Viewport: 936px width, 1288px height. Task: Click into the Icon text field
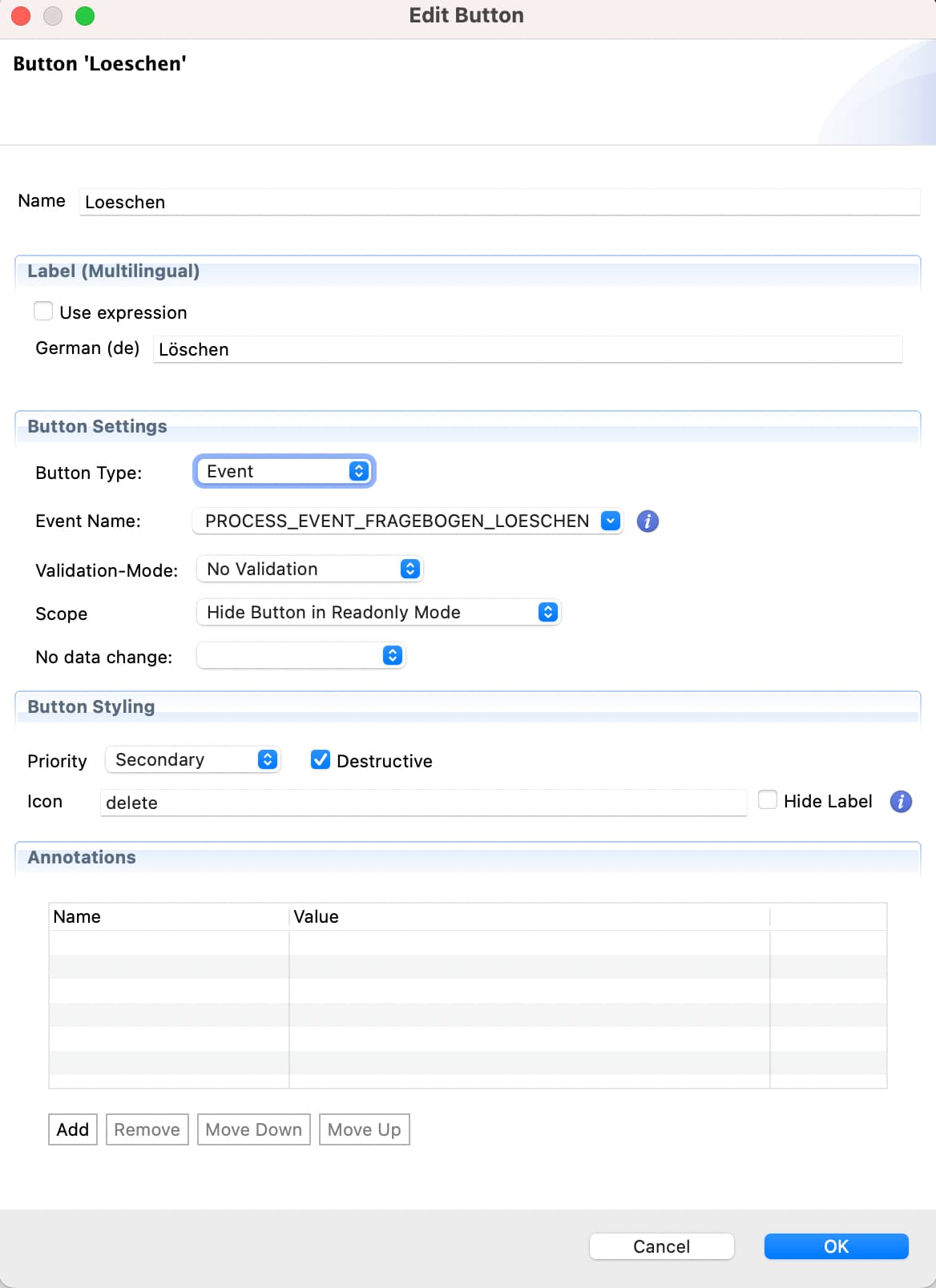(423, 803)
